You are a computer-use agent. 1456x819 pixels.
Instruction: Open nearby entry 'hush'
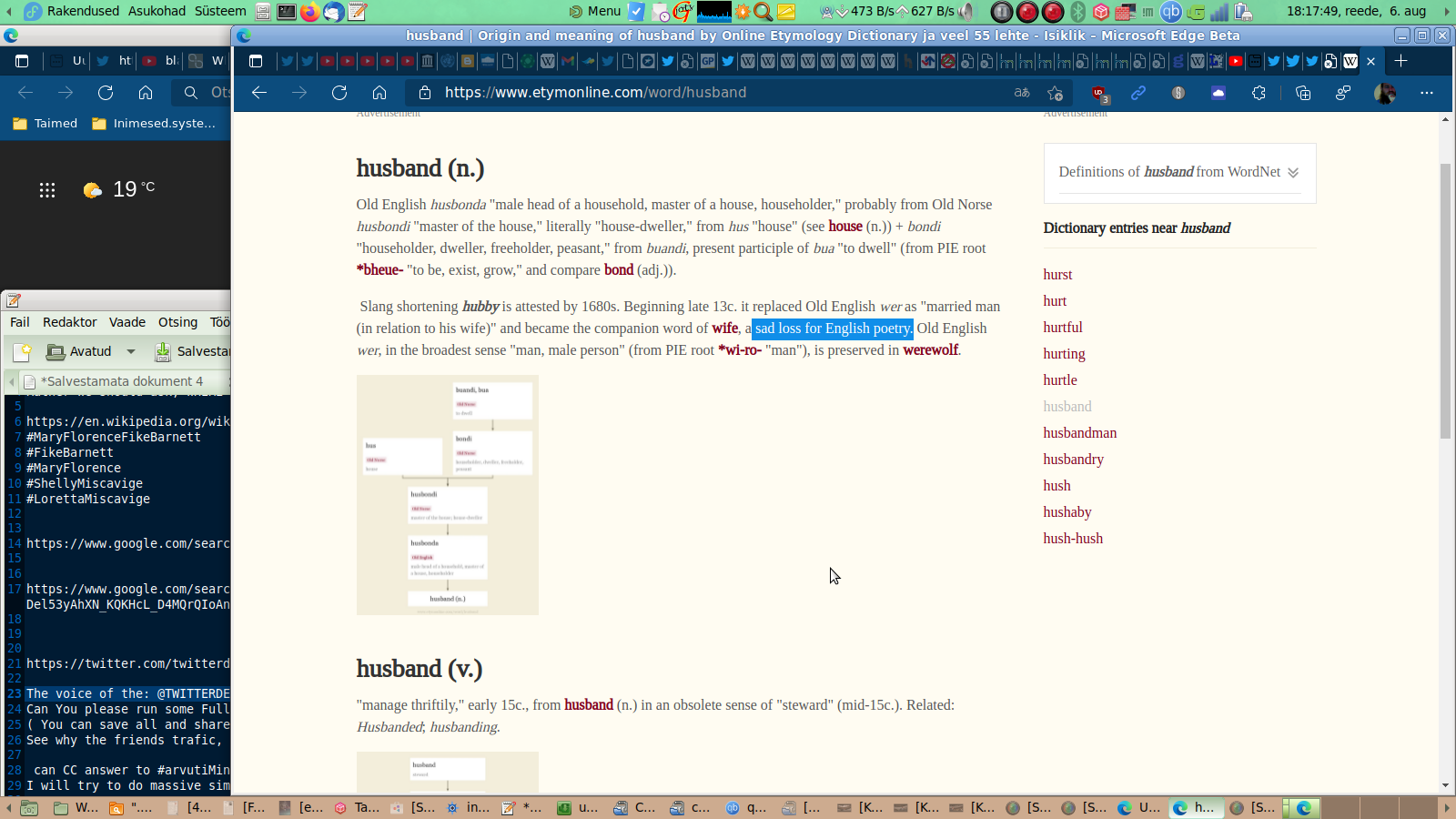1057,486
